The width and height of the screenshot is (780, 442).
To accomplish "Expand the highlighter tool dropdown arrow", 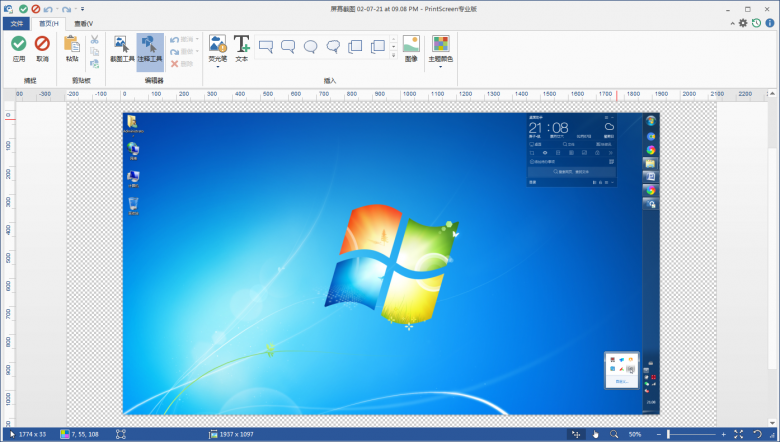I will coord(218,67).
